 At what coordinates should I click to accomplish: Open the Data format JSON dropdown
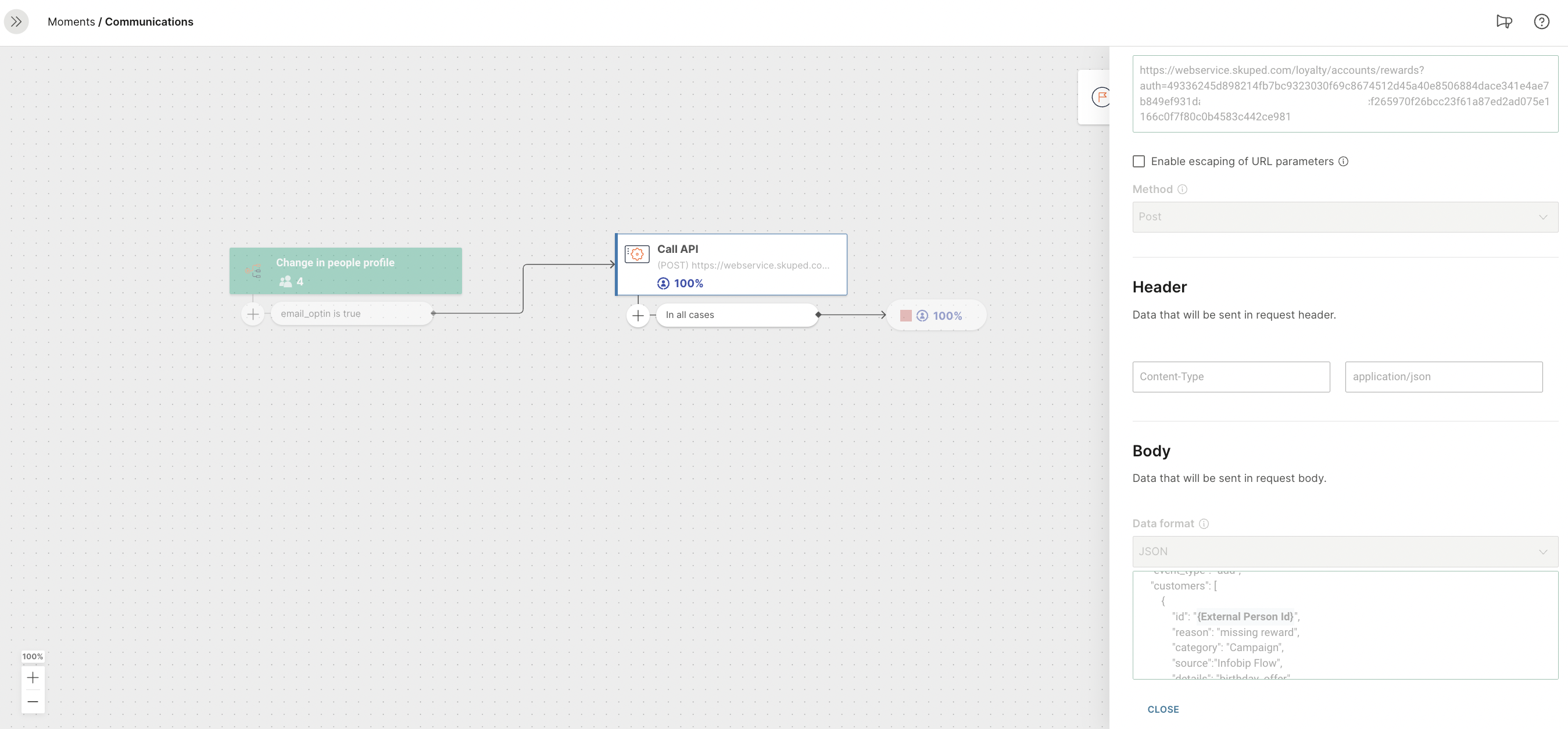click(1345, 551)
